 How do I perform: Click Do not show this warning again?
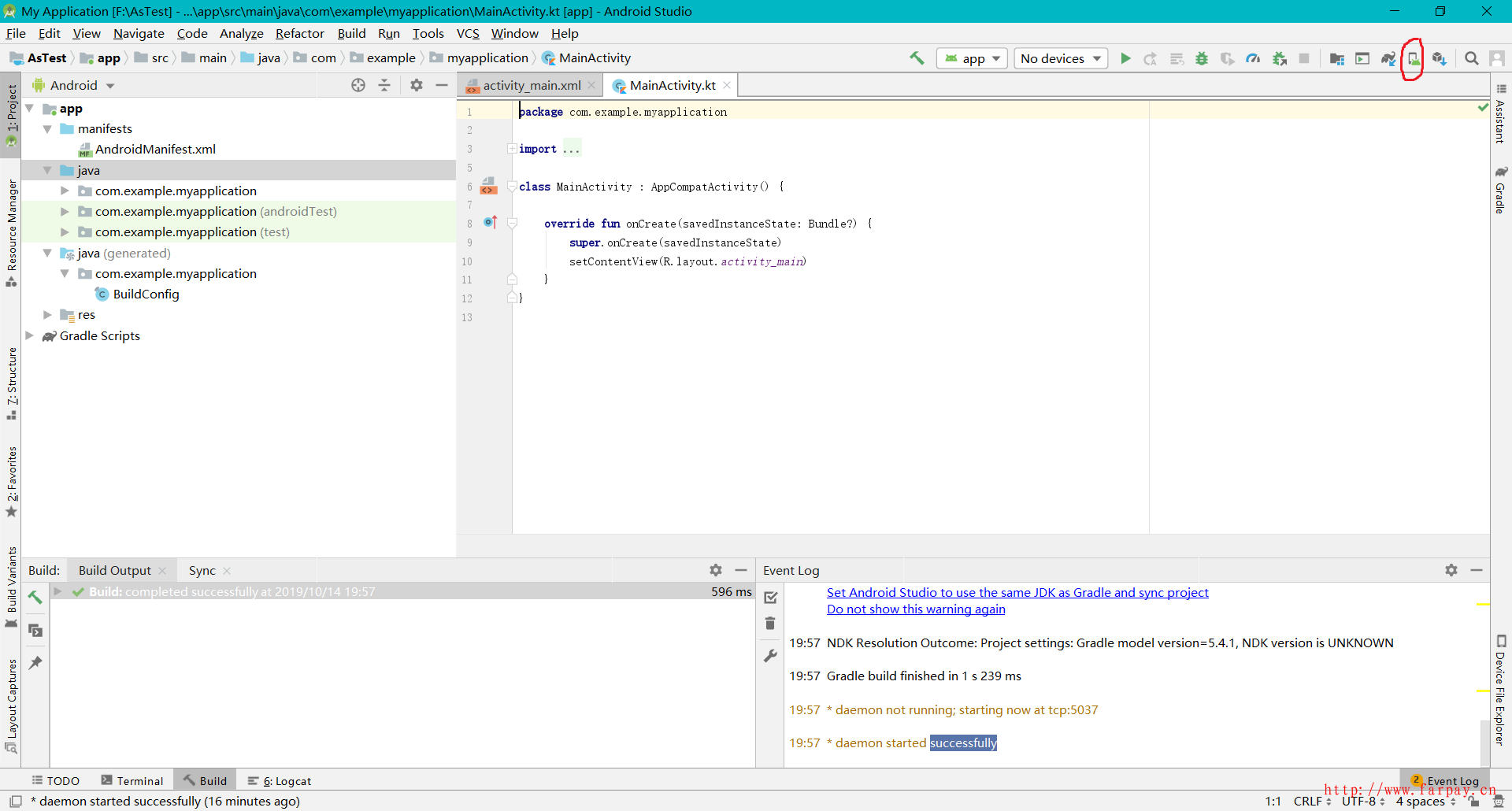click(916, 609)
